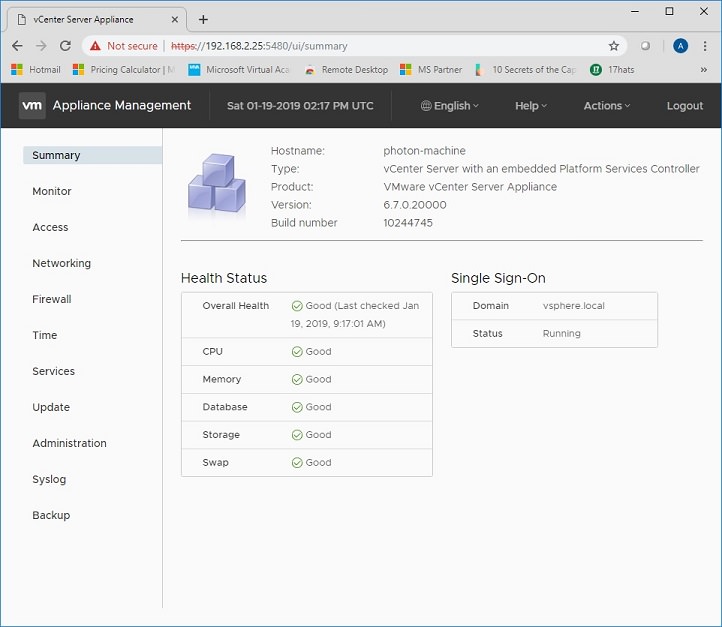This screenshot has width=722, height=627.
Task: Open the Backup section
Action: point(51,515)
